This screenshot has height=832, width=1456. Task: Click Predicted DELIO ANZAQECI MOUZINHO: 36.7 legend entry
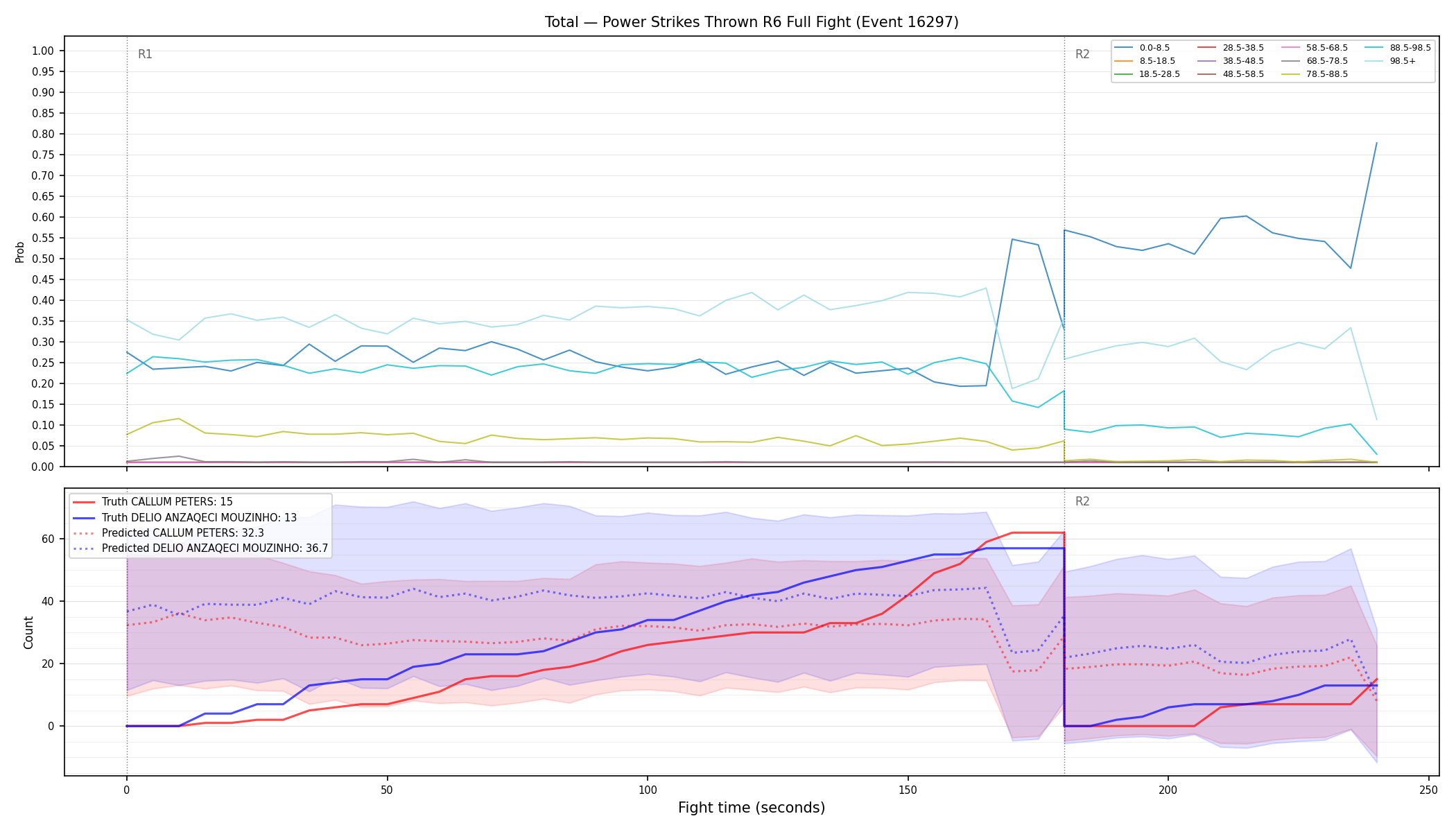pyautogui.click(x=200, y=548)
